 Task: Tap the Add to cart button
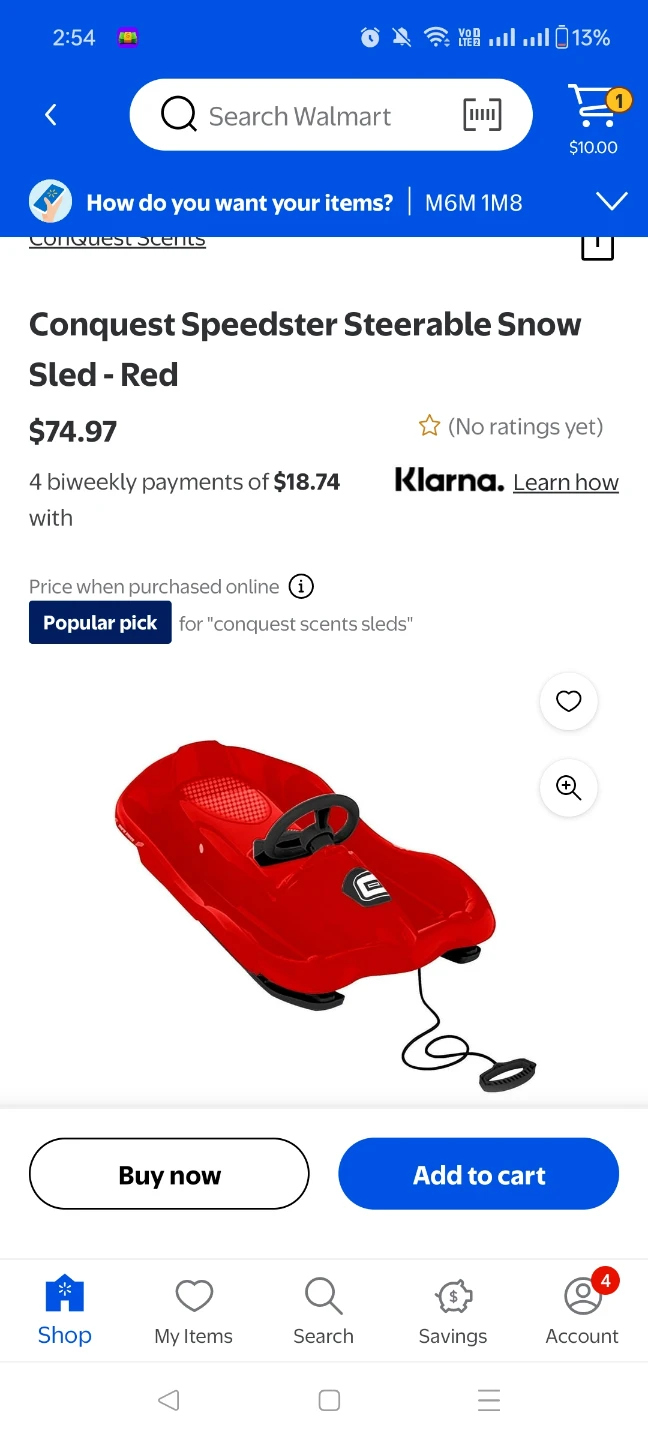tap(479, 1174)
